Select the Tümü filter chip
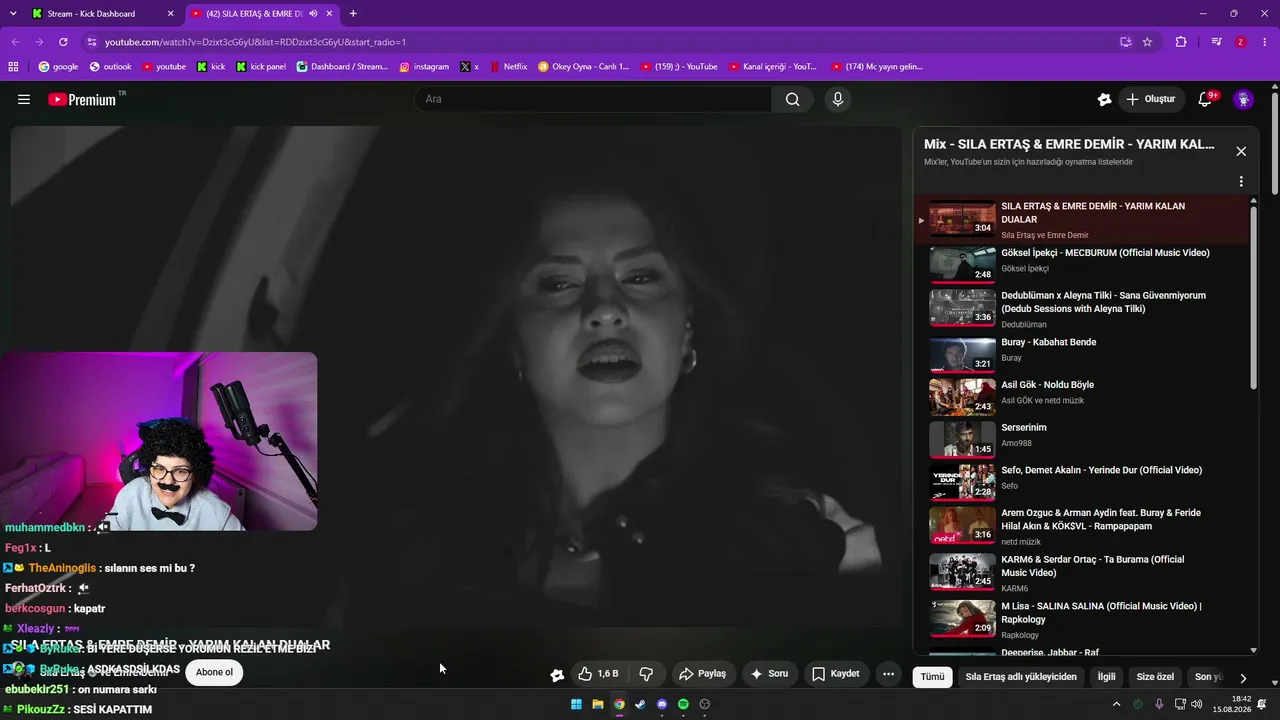1280x720 pixels. 932,677
